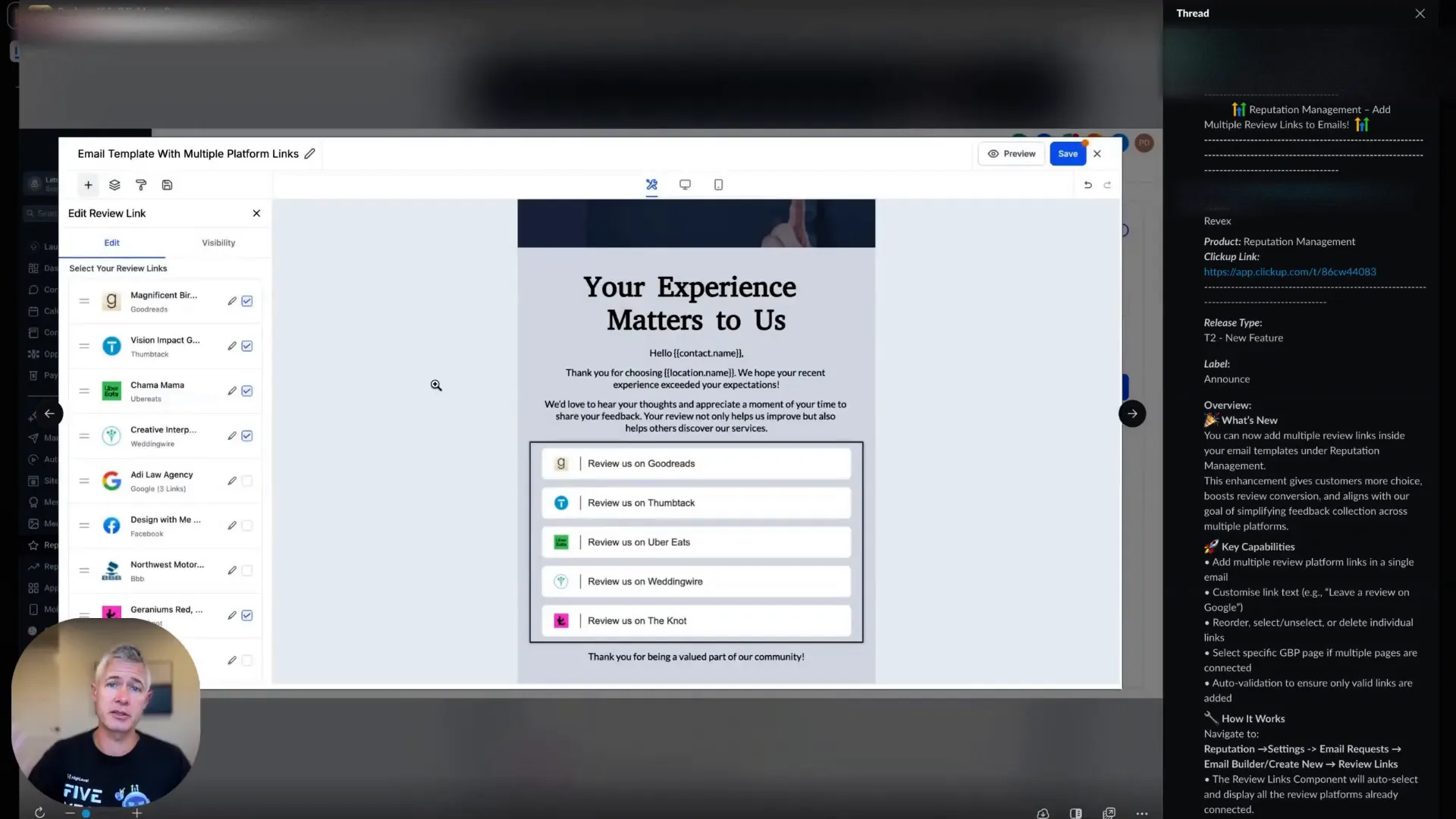The image size is (1456, 819).
Task: Close the Thread side panel
Action: (x=1420, y=14)
